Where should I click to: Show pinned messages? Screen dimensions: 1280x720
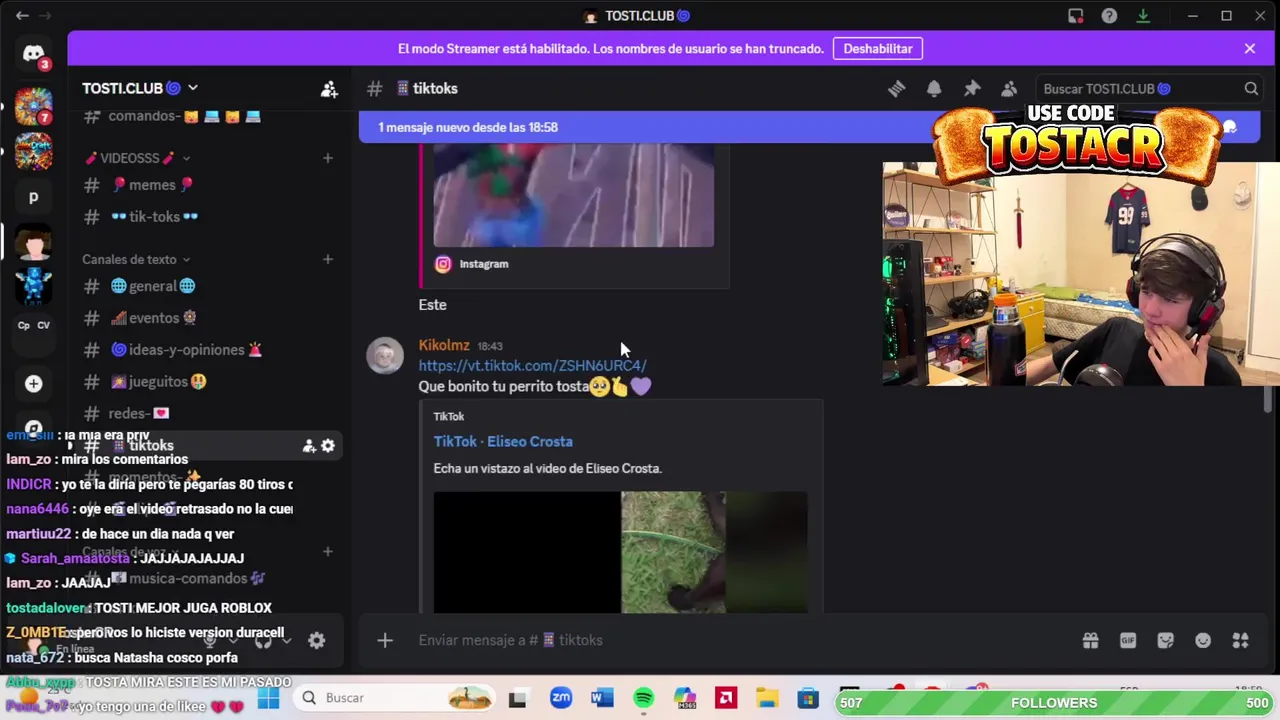click(972, 88)
